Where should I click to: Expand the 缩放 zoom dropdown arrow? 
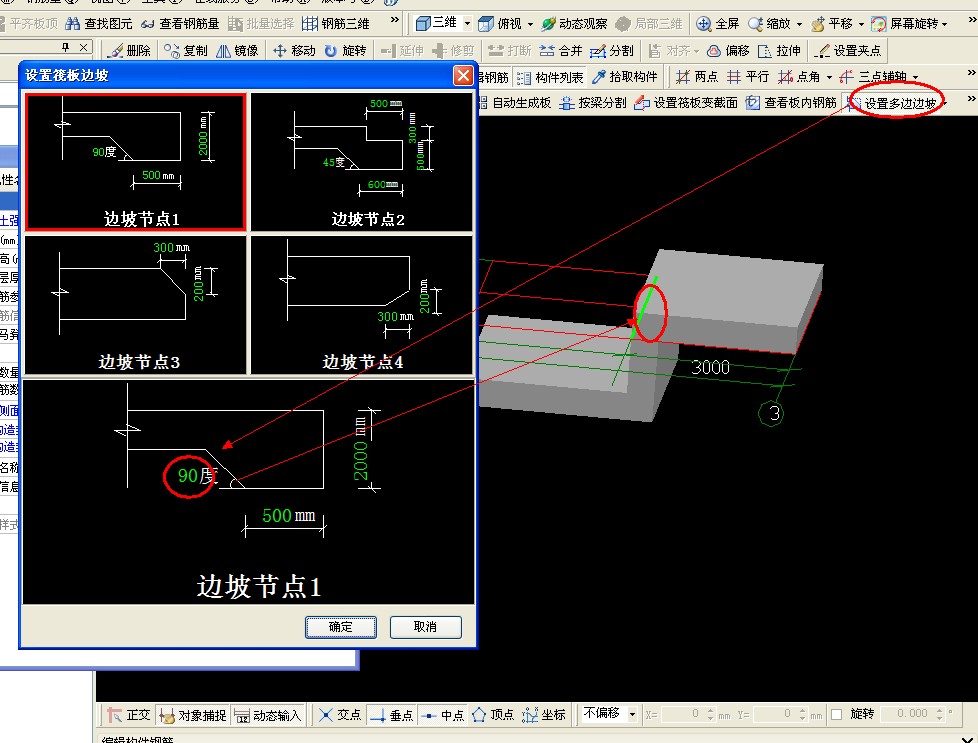pos(799,24)
